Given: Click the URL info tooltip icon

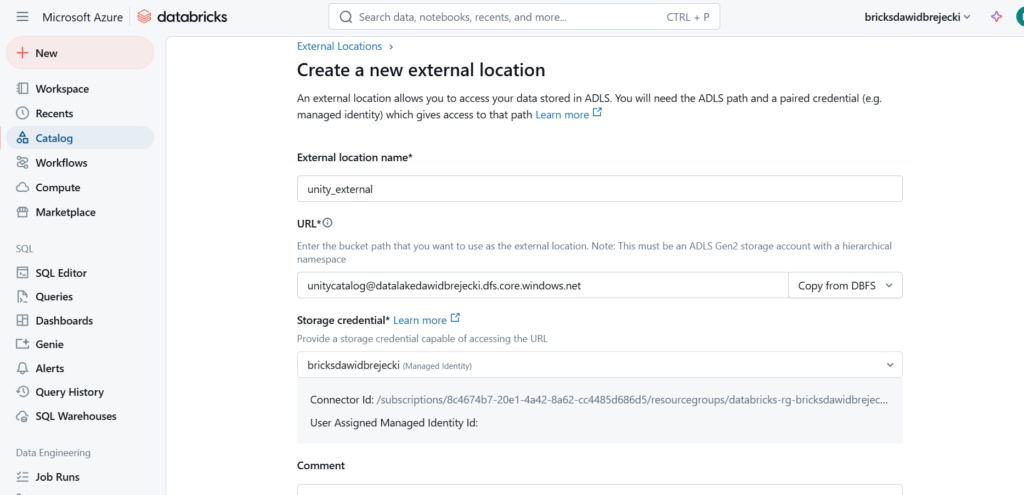Looking at the screenshot, I should 327,223.
